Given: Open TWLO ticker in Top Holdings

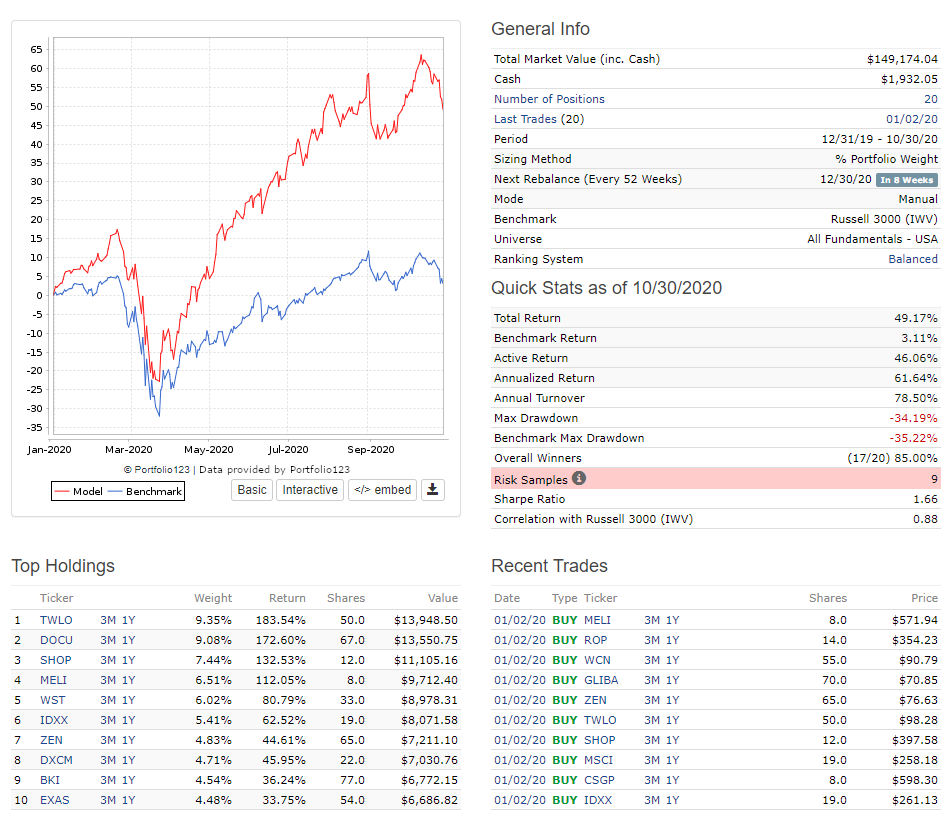Looking at the screenshot, I should coord(56,620).
